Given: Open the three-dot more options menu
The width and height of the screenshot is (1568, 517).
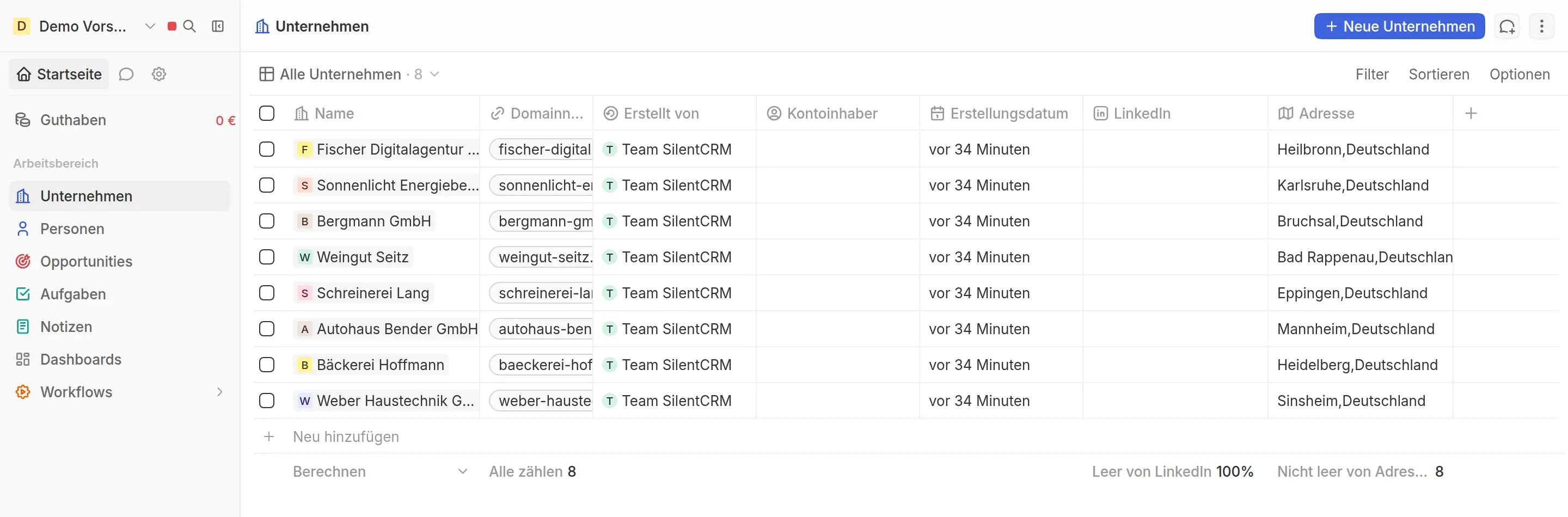Looking at the screenshot, I should click(1541, 26).
